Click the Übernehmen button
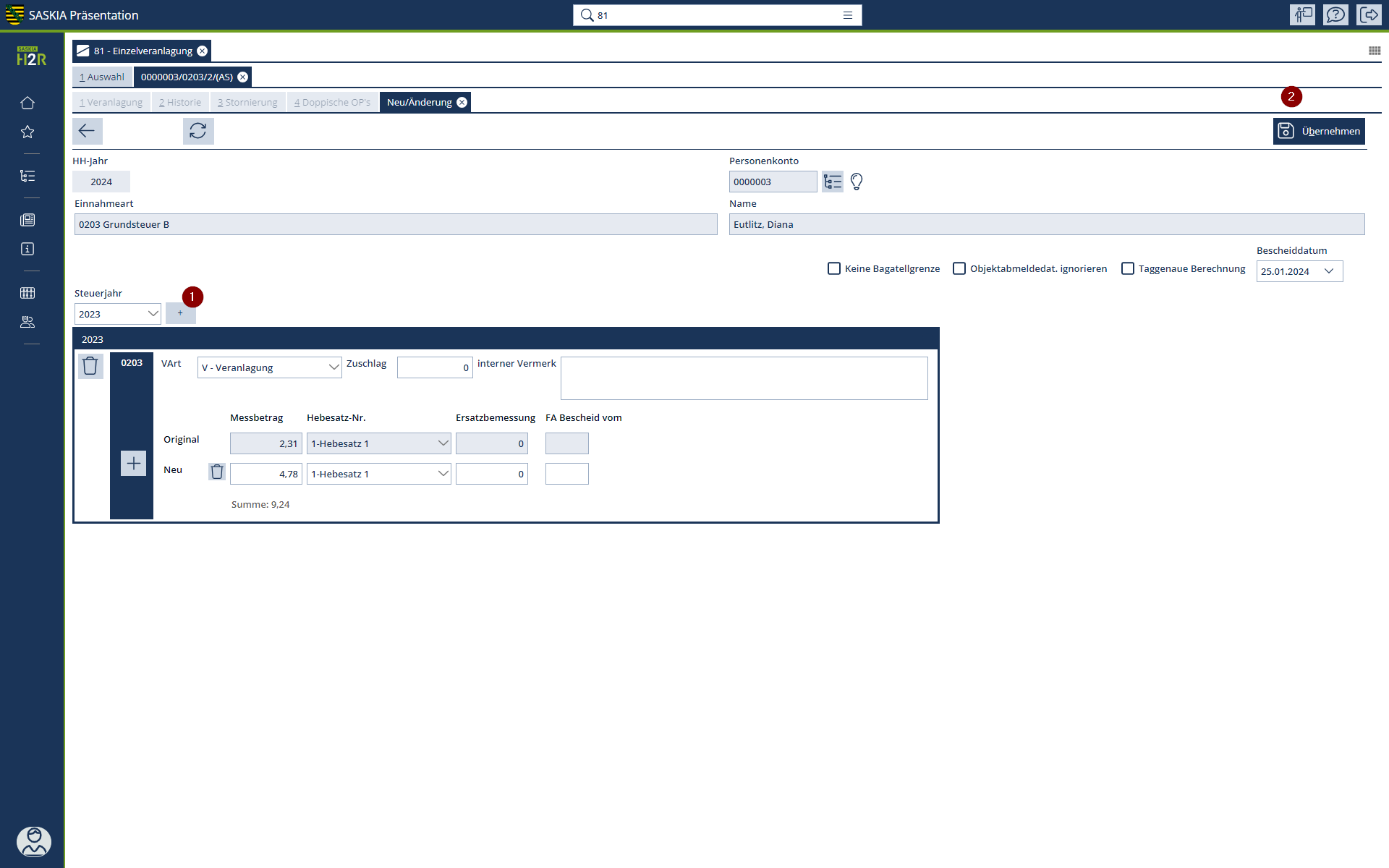The width and height of the screenshot is (1389, 868). [1319, 131]
